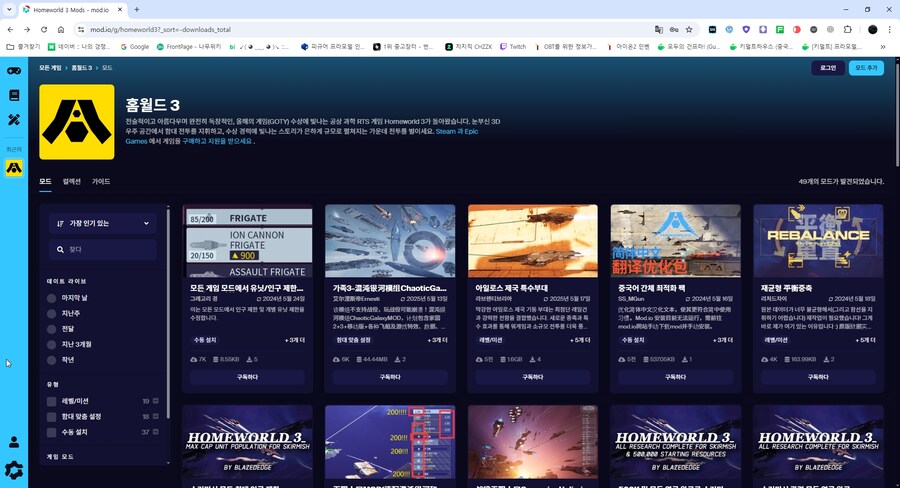Open the Chrome three-dot menu

click(x=890, y=29)
